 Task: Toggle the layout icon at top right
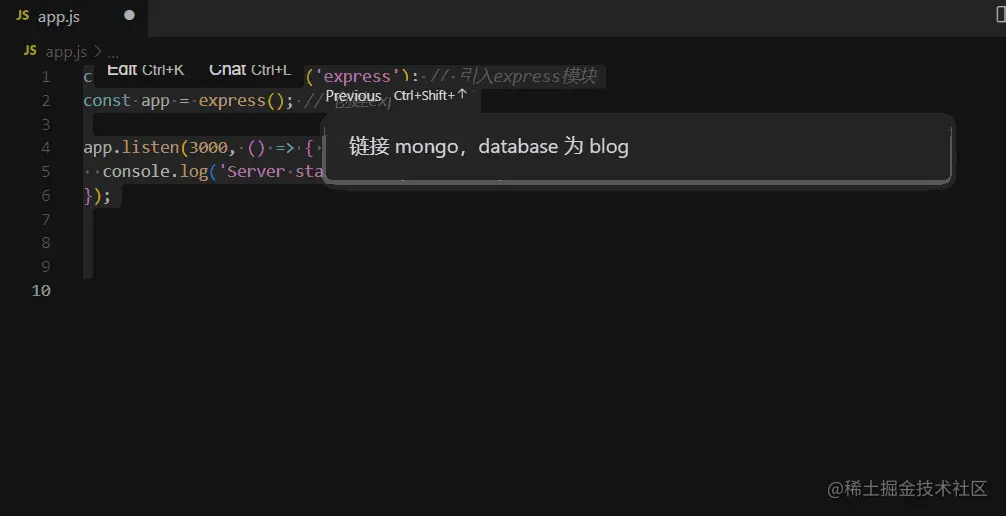pyautogui.click(x=1000, y=14)
